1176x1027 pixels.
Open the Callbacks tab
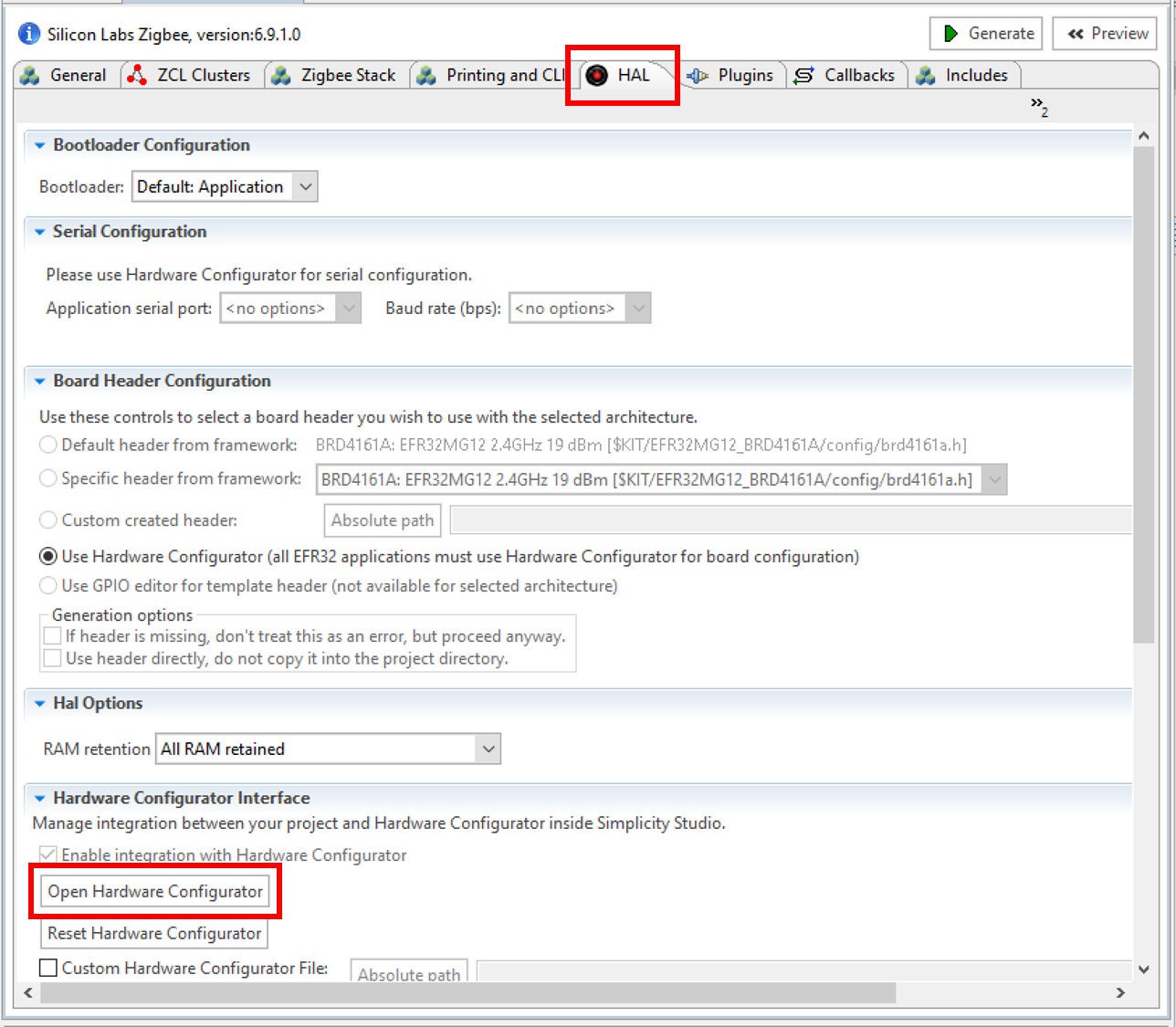click(x=845, y=75)
